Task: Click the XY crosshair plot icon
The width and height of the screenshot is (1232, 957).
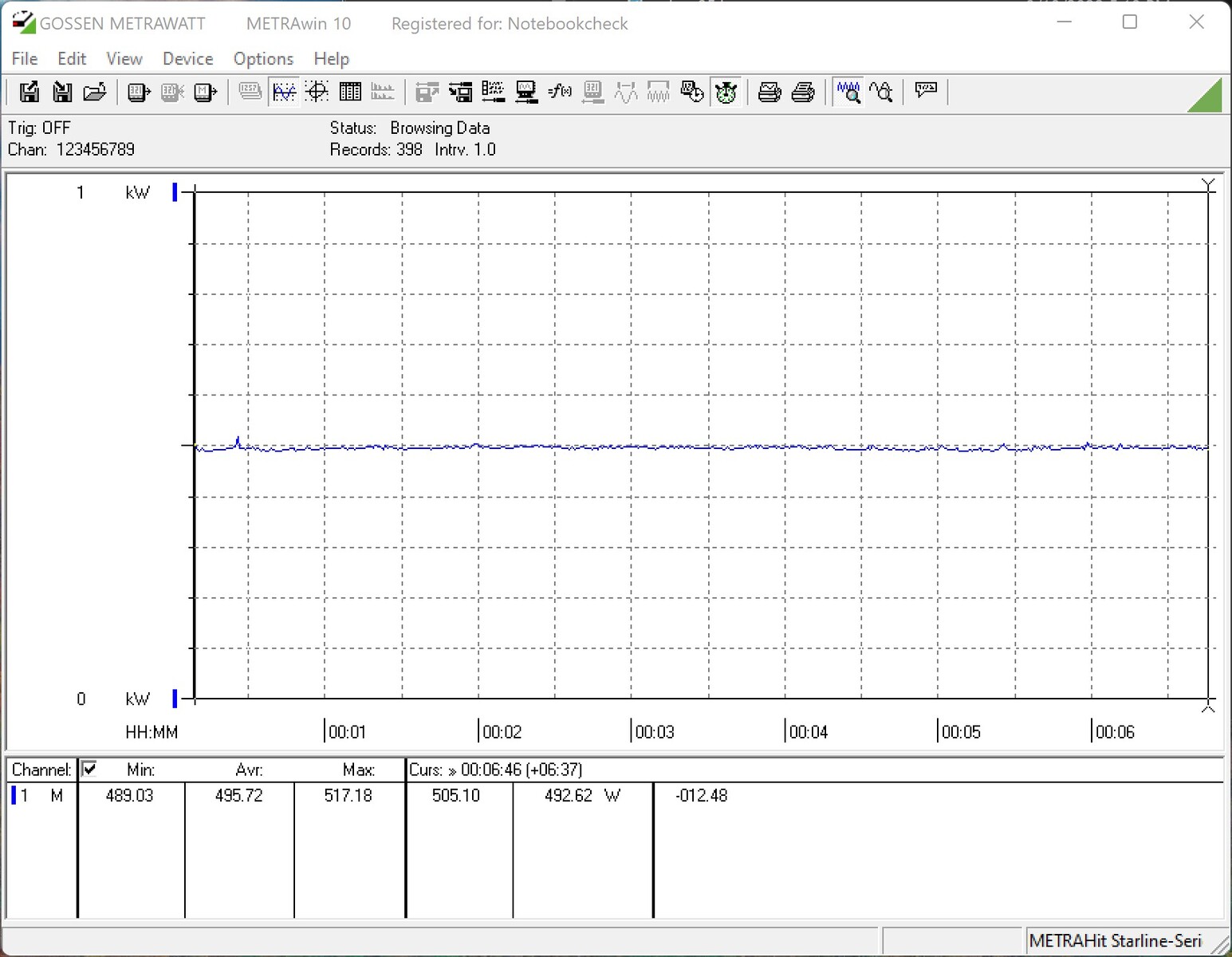Action: [x=317, y=93]
